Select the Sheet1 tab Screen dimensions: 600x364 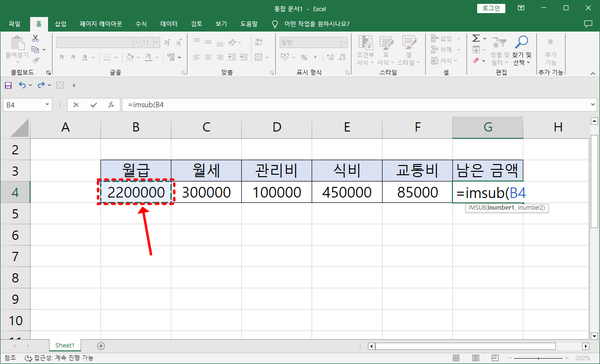65,345
